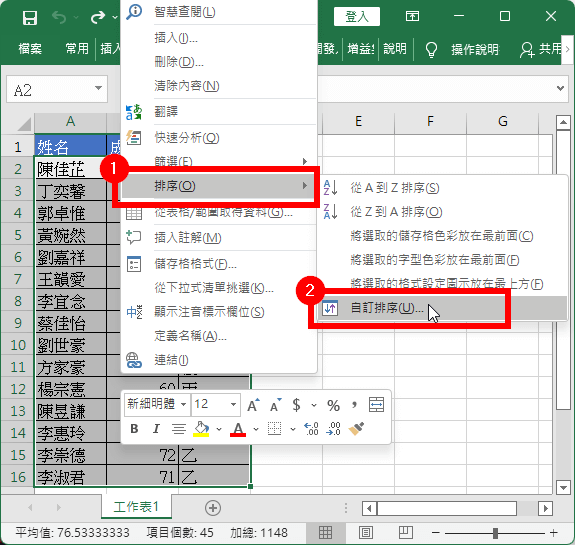Click the 工作表1 sheet tab
The width and height of the screenshot is (575, 545).
[136, 507]
